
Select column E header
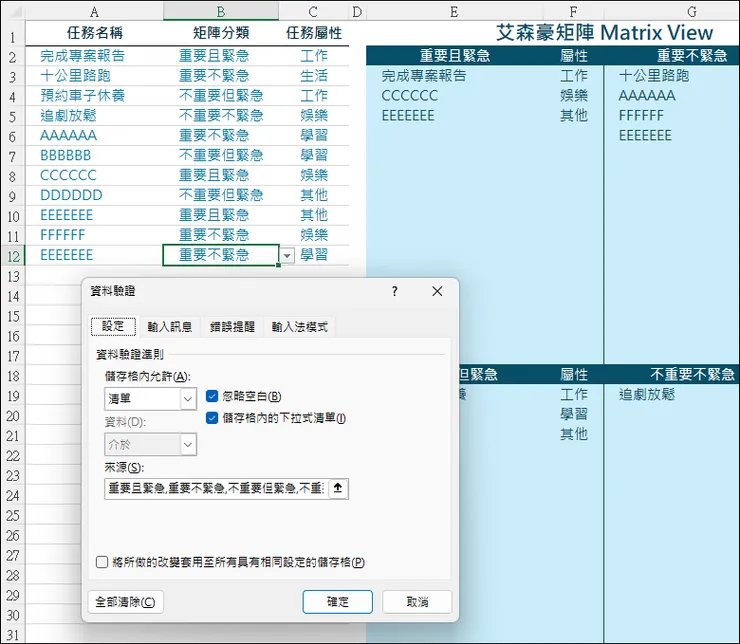point(454,11)
